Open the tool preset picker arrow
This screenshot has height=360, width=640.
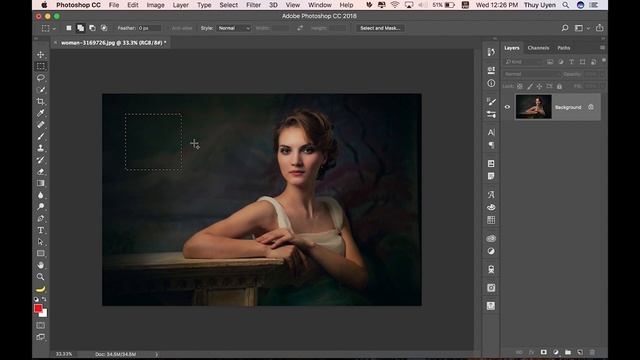click(x=54, y=29)
